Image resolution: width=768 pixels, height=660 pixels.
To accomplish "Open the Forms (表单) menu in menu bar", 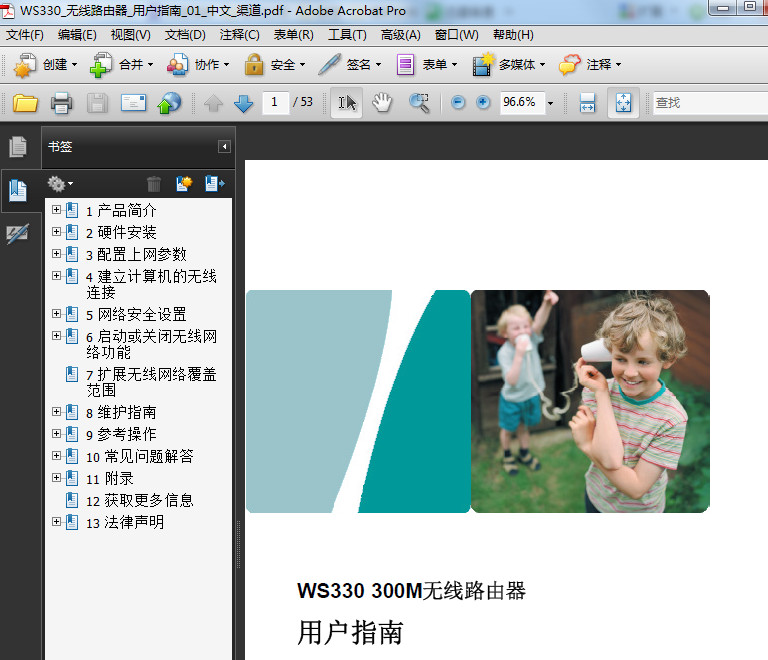I will click(293, 35).
